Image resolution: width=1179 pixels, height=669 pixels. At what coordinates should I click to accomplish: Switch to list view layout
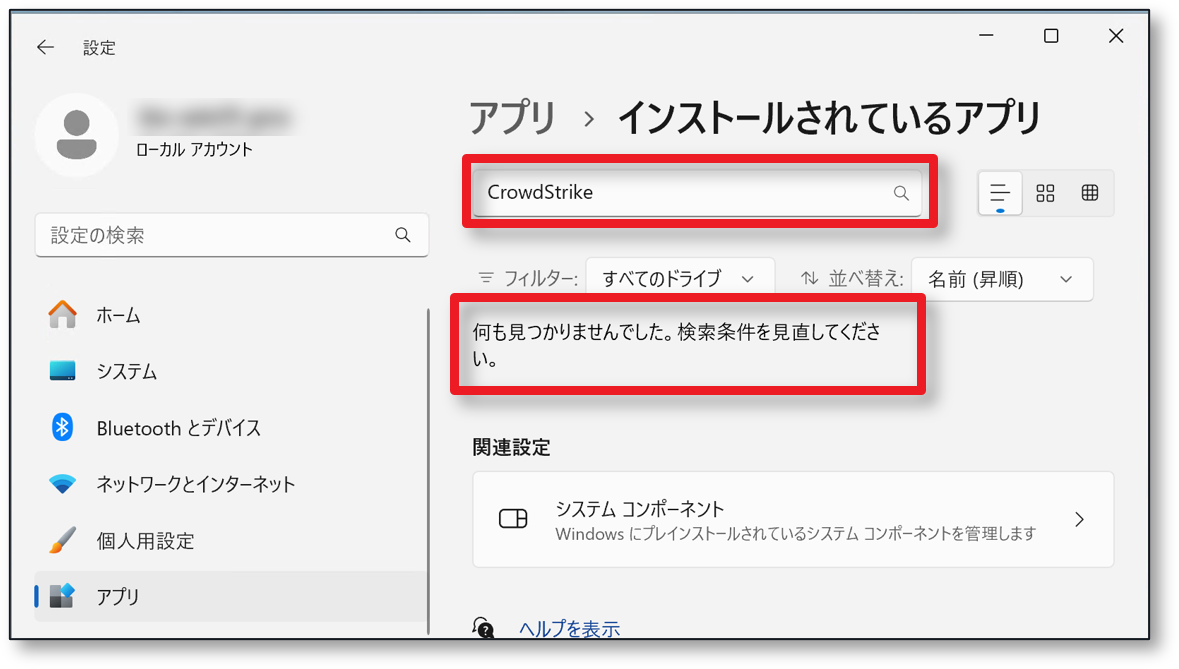[999, 193]
